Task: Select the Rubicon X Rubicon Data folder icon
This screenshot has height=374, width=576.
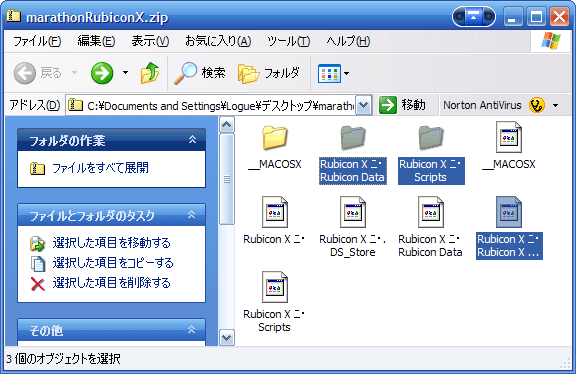Action: click(353, 137)
